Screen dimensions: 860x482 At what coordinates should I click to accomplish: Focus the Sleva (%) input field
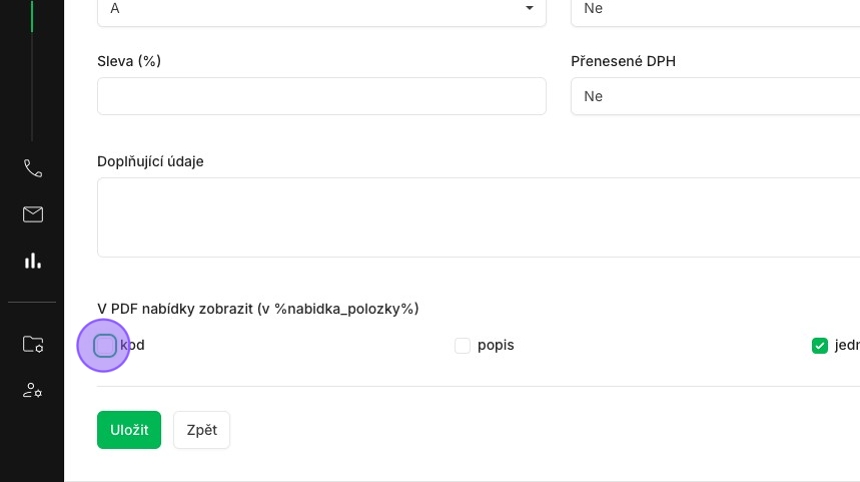pyautogui.click(x=321, y=96)
